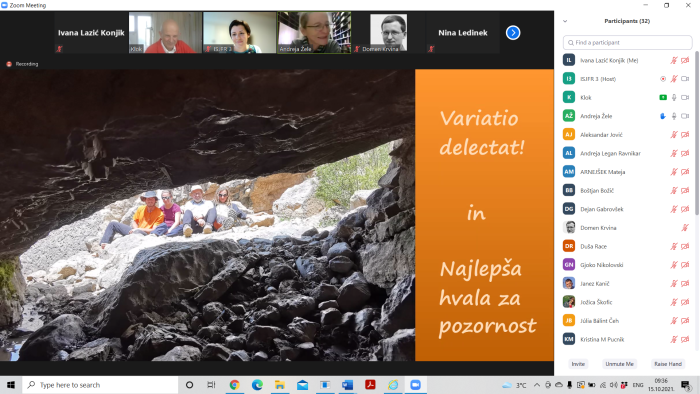Open Zoom from the taskbar

[x=416, y=385]
